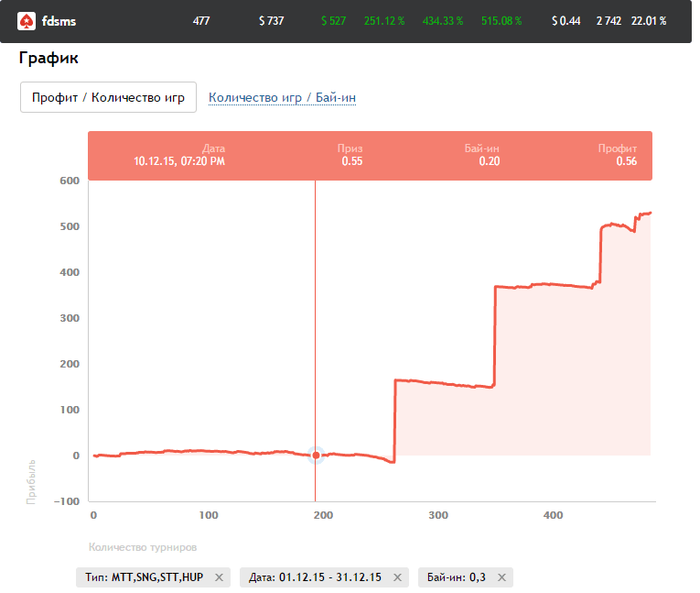
Task: Click the 300 label on the X axis
Action: (x=438, y=515)
